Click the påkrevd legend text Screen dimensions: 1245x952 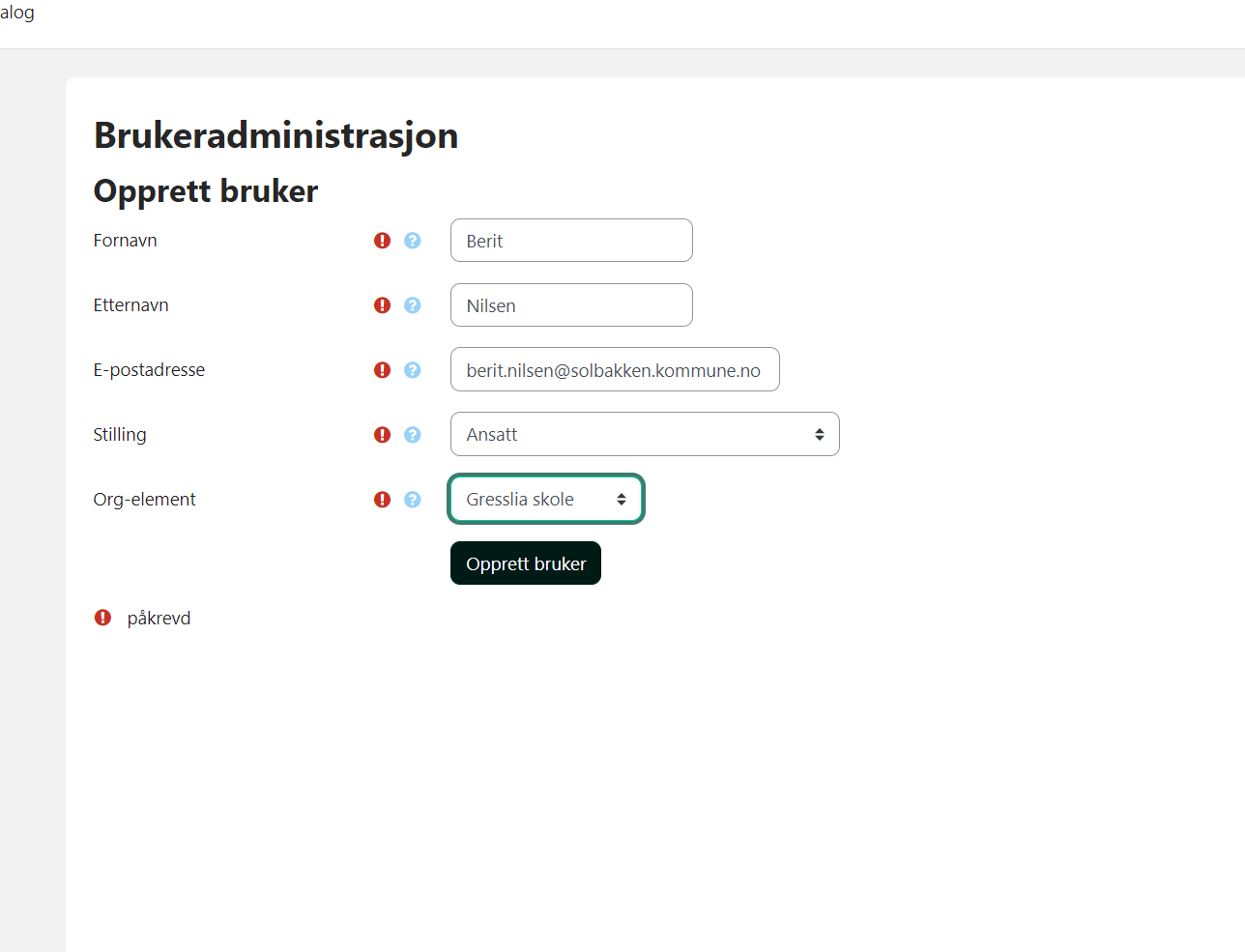pyautogui.click(x=159, y=619)
